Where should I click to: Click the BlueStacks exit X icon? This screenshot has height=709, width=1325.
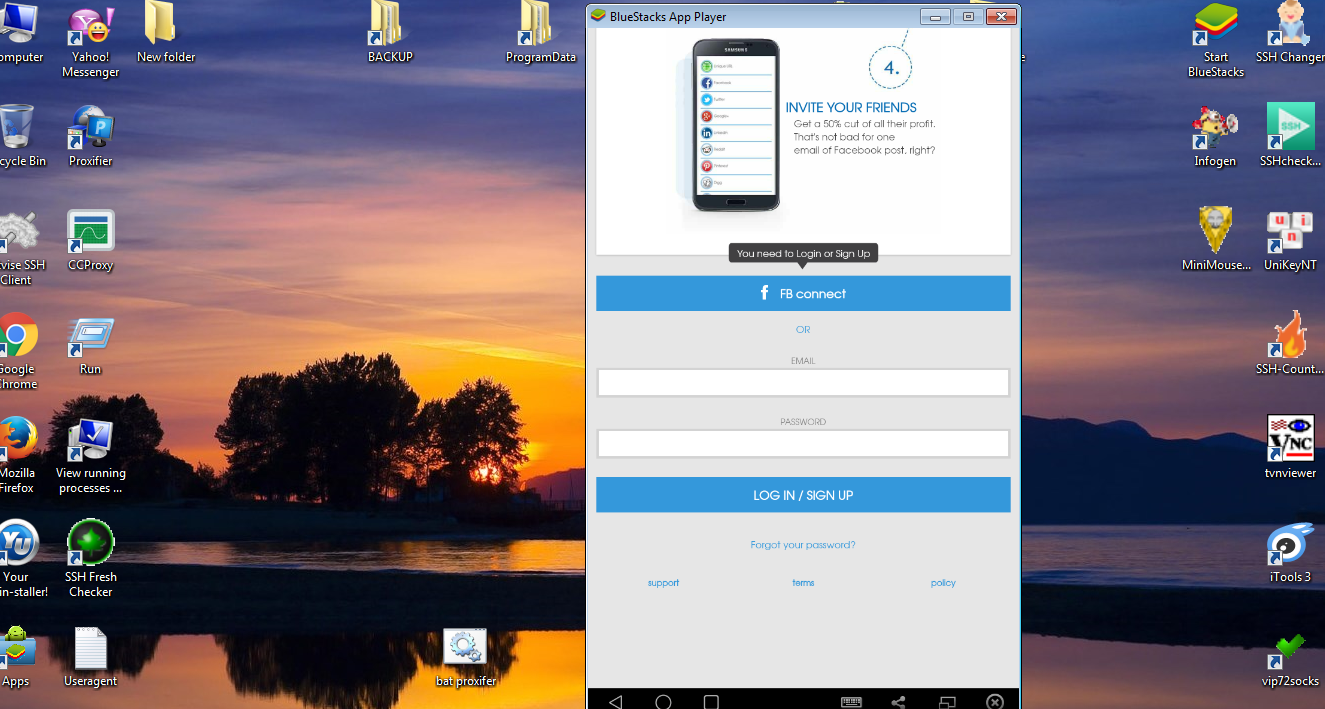995,702
